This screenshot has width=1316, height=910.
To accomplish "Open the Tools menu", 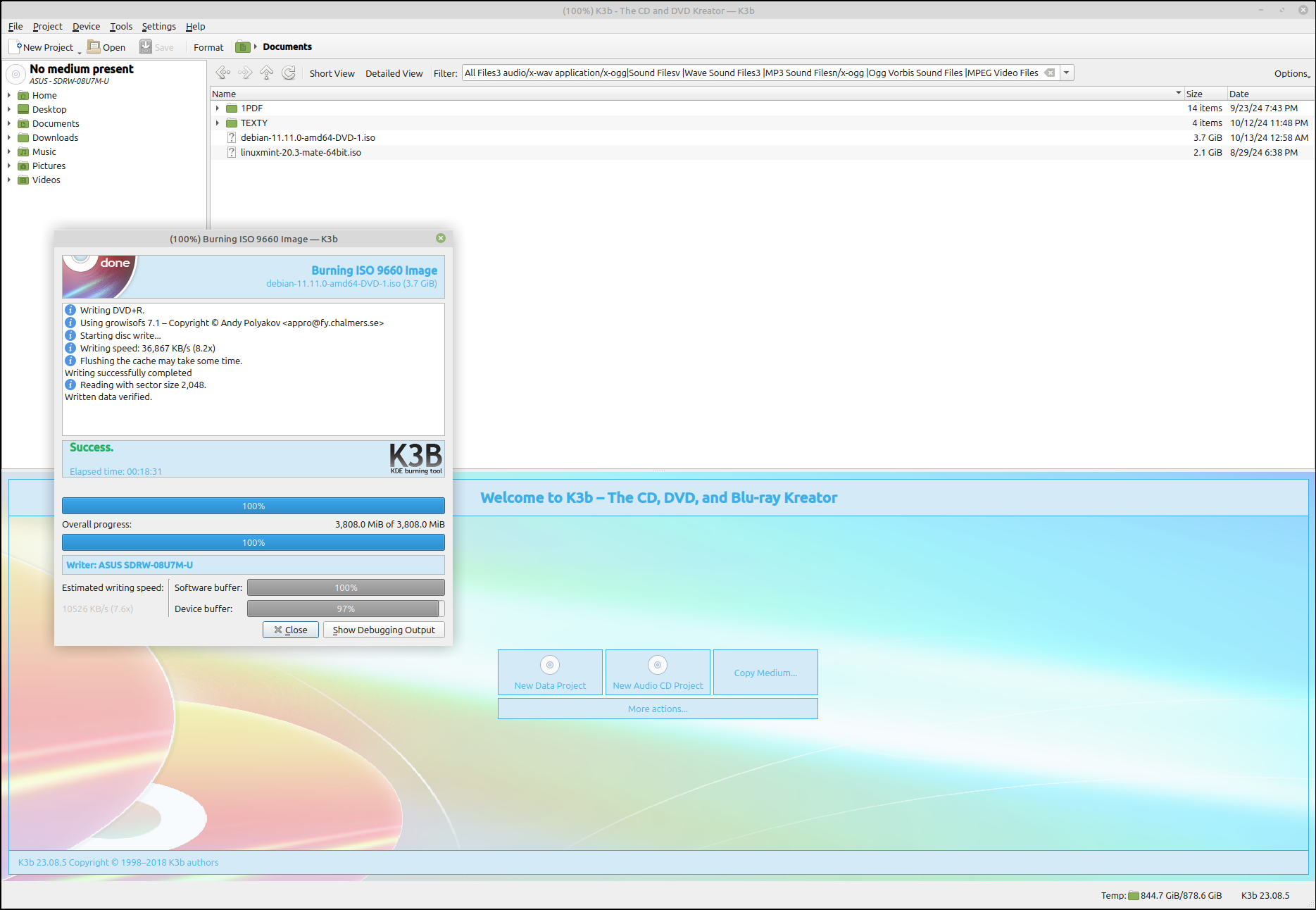I will (x=121, y=27).
